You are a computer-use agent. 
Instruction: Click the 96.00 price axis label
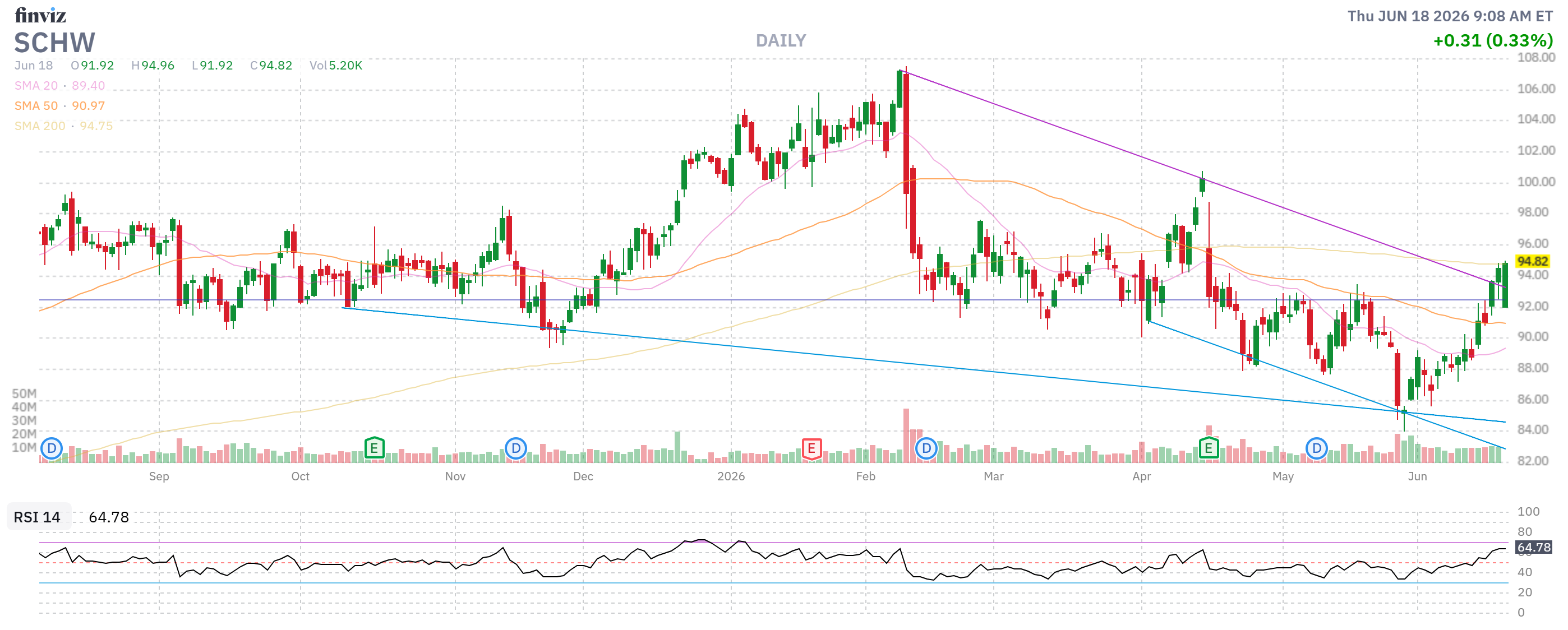click(x=1533, y=244)
